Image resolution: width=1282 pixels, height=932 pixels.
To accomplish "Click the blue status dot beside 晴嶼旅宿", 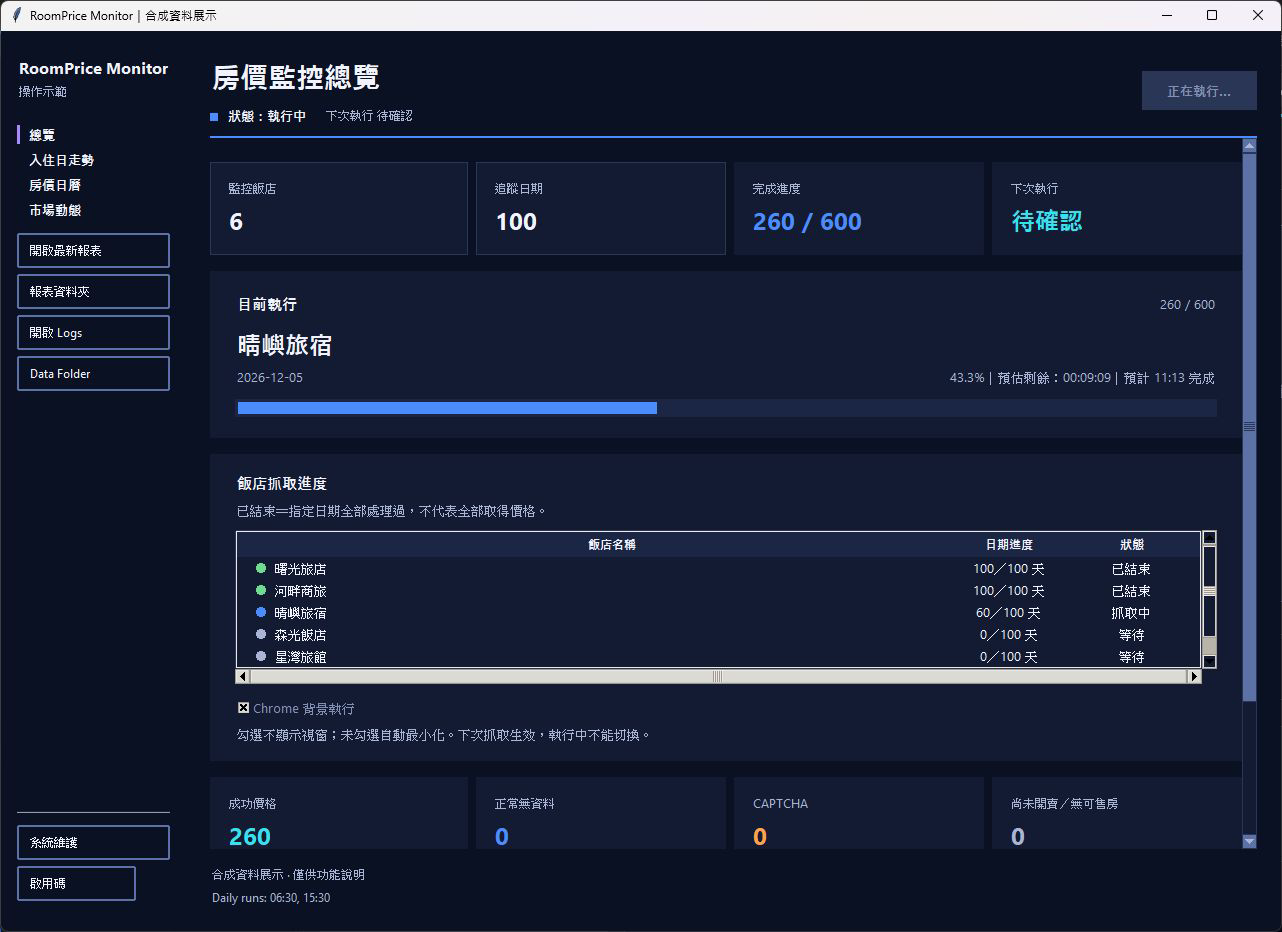I will coord(261,612).
